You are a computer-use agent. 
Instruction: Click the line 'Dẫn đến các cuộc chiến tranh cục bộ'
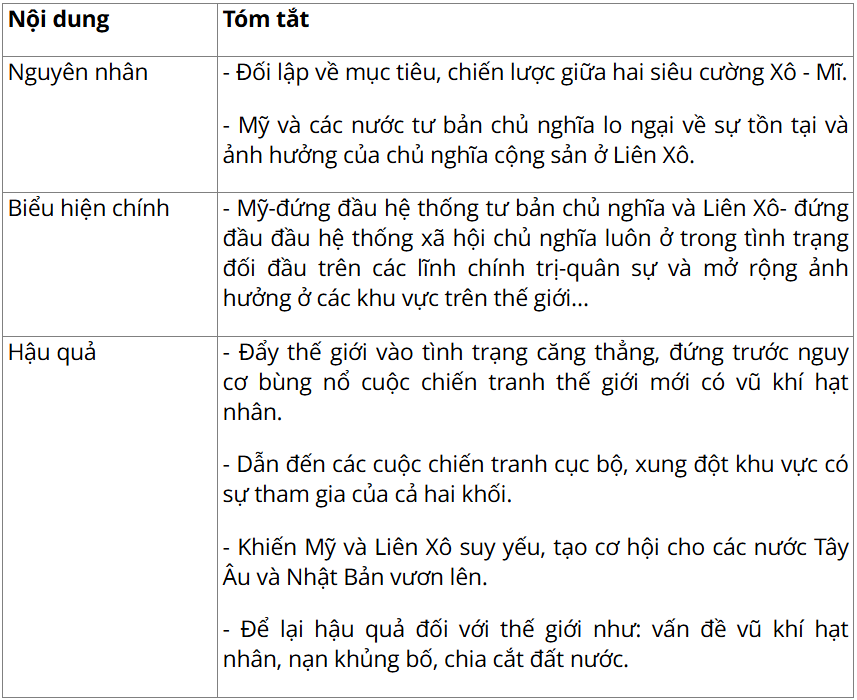tap(535, 464)
